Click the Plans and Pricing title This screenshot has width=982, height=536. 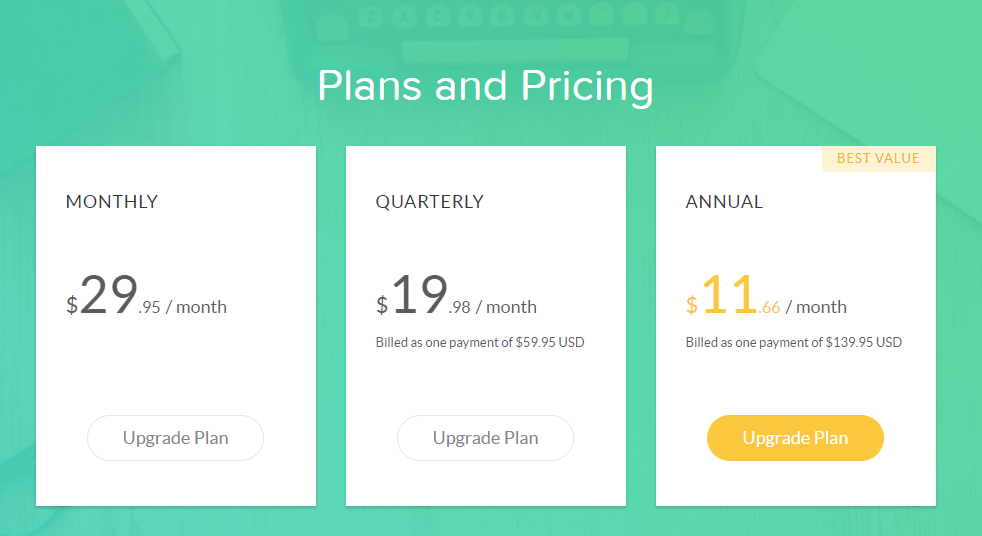coord(485,86)
